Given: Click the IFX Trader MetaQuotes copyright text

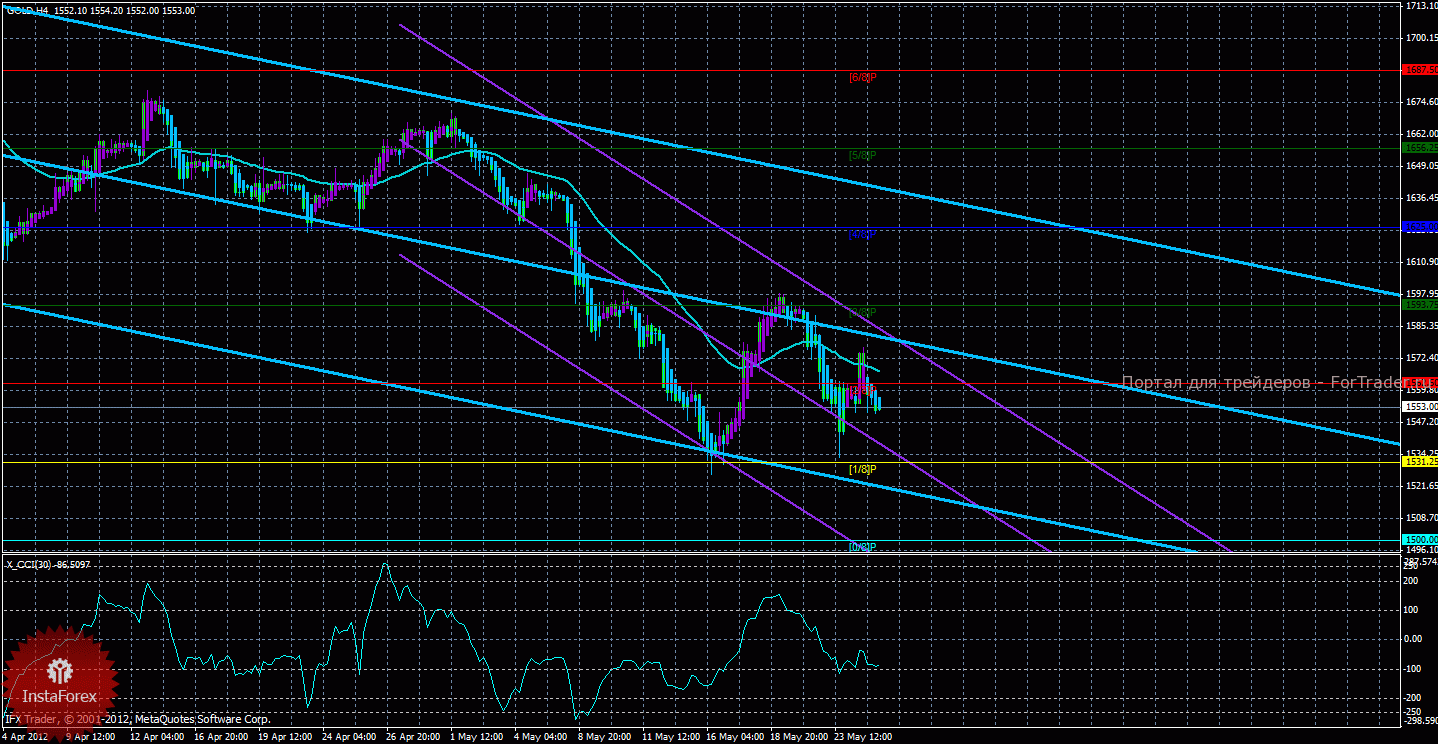Looking at the screenshot, I should pyautogui.click(x=137, y=719).
